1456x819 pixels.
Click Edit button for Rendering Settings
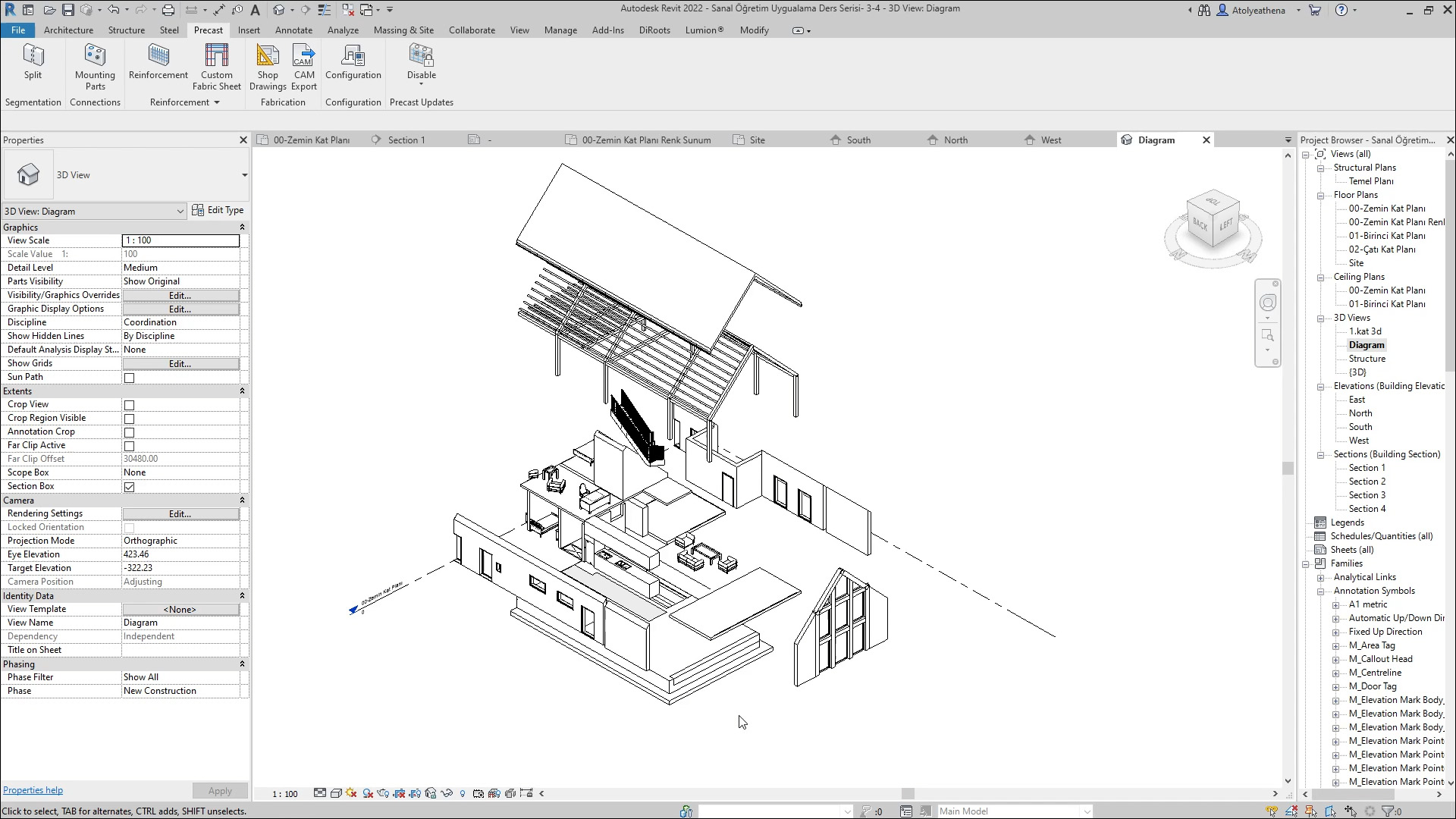(180, 513)
